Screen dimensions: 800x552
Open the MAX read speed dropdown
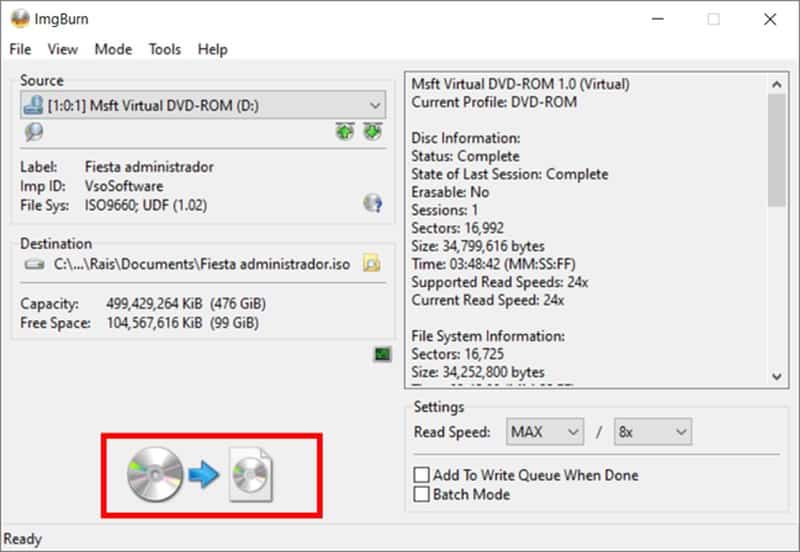click(x=545, y=432)
